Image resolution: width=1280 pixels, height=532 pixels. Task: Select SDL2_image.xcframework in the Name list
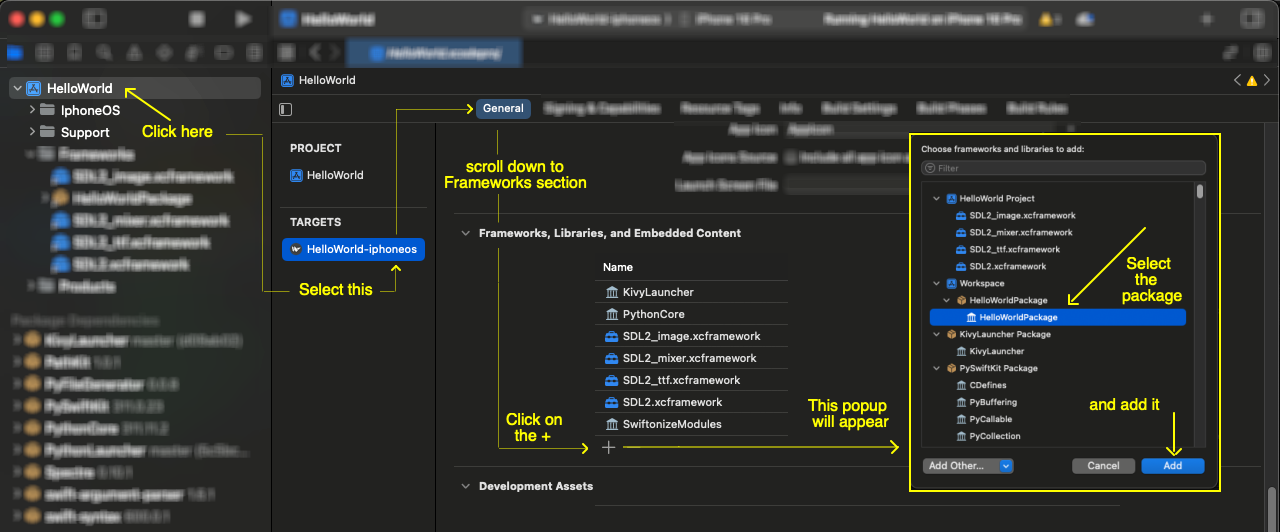(692, 336)
